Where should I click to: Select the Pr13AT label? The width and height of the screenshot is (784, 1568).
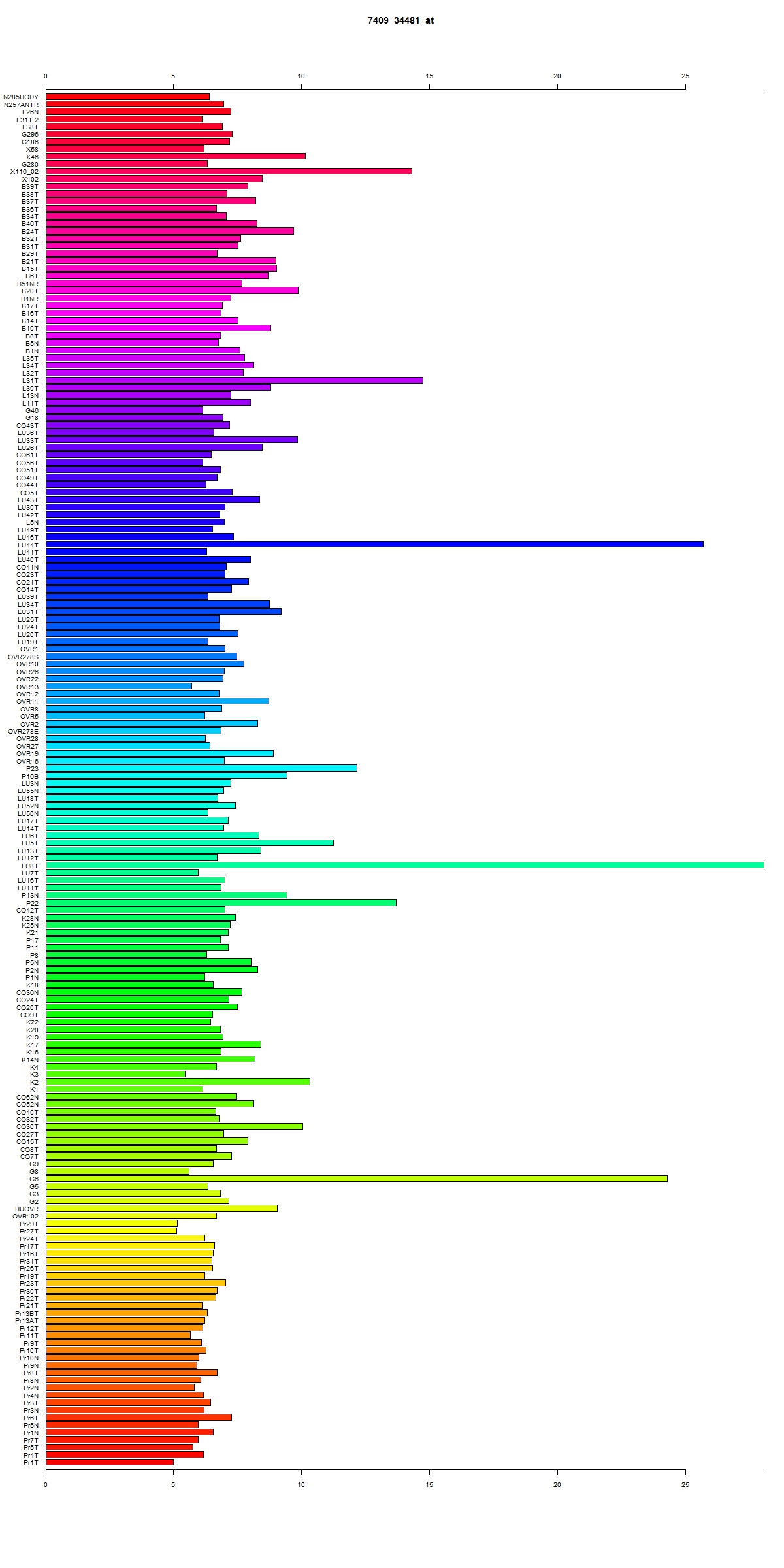pos(27,1320)
